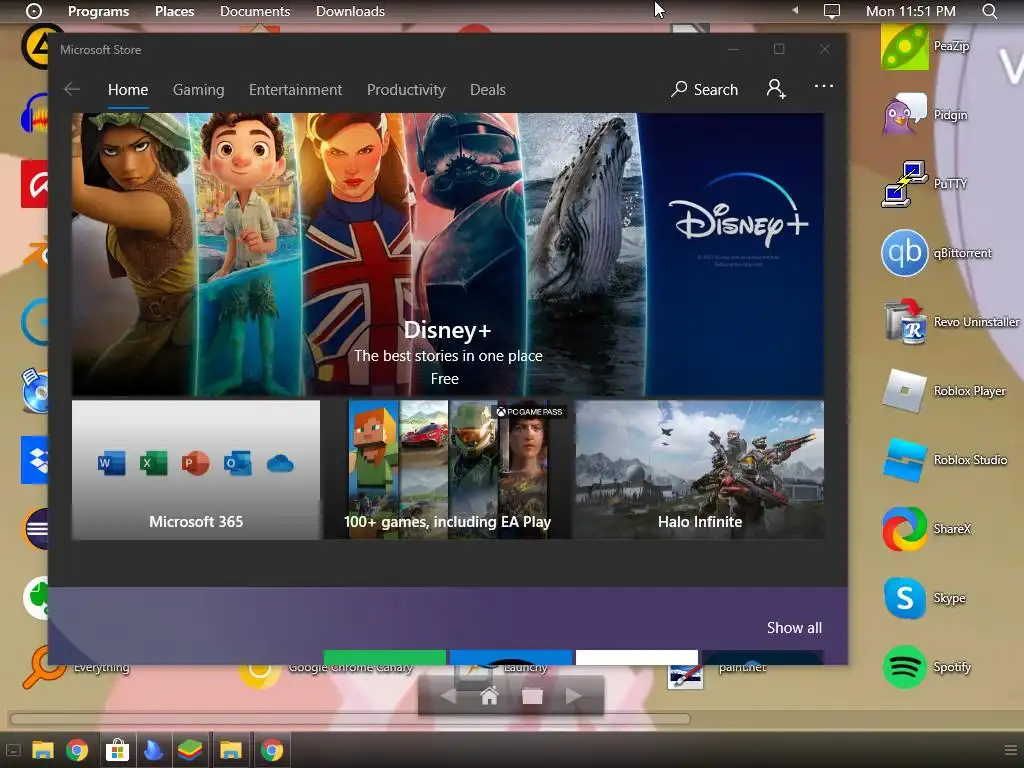
Task: Click the home button on the dock navigator
Action: [489, 696]
